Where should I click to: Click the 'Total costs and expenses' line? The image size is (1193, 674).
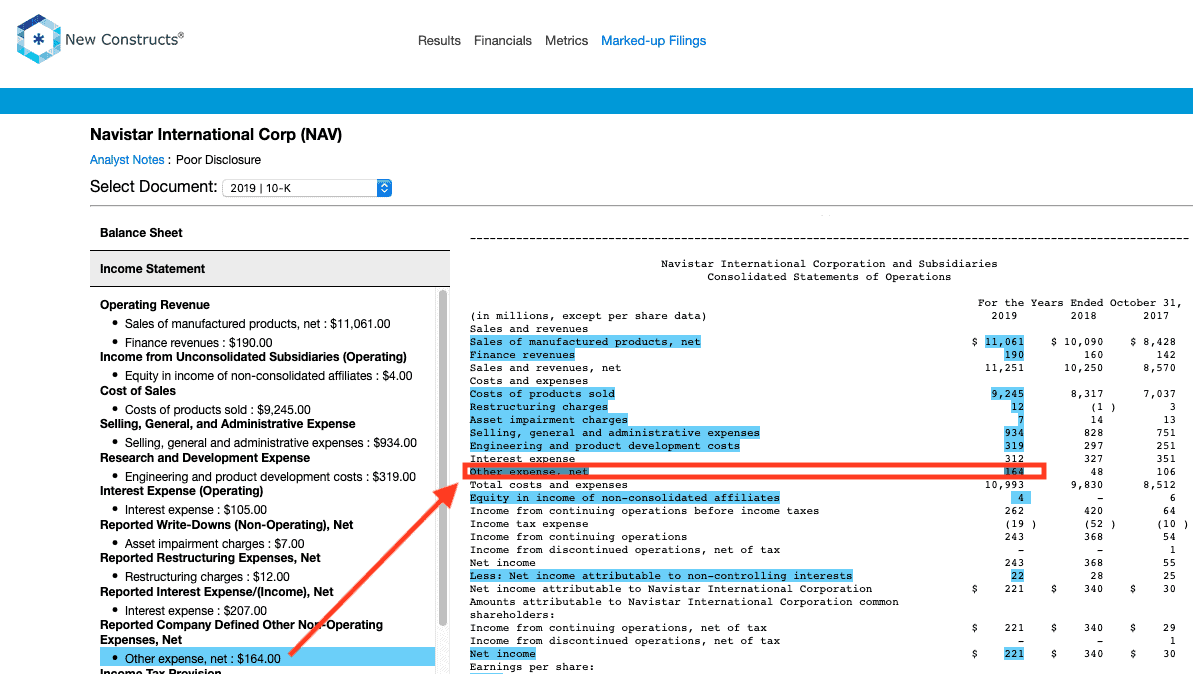click(x=549, y=485)
